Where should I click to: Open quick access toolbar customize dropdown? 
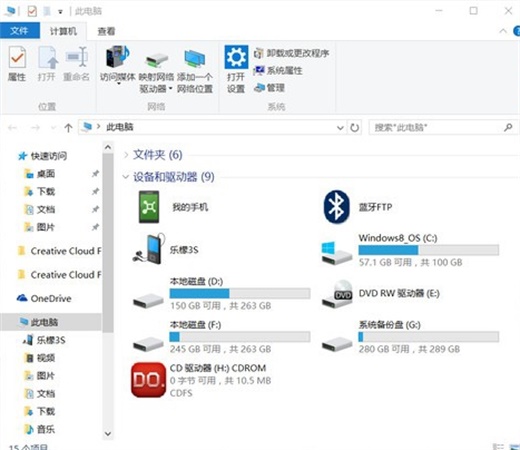(60, 12)
